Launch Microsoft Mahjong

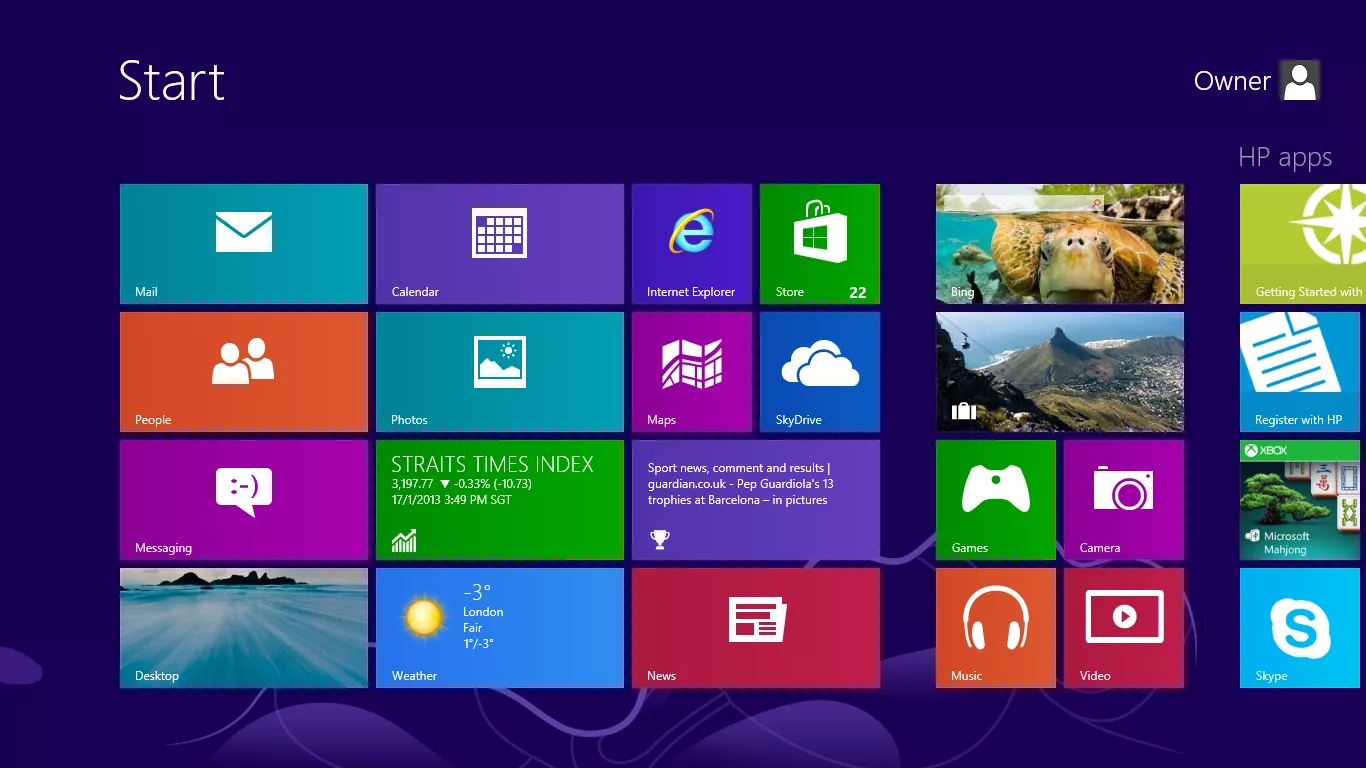(x=1300, y=500)
